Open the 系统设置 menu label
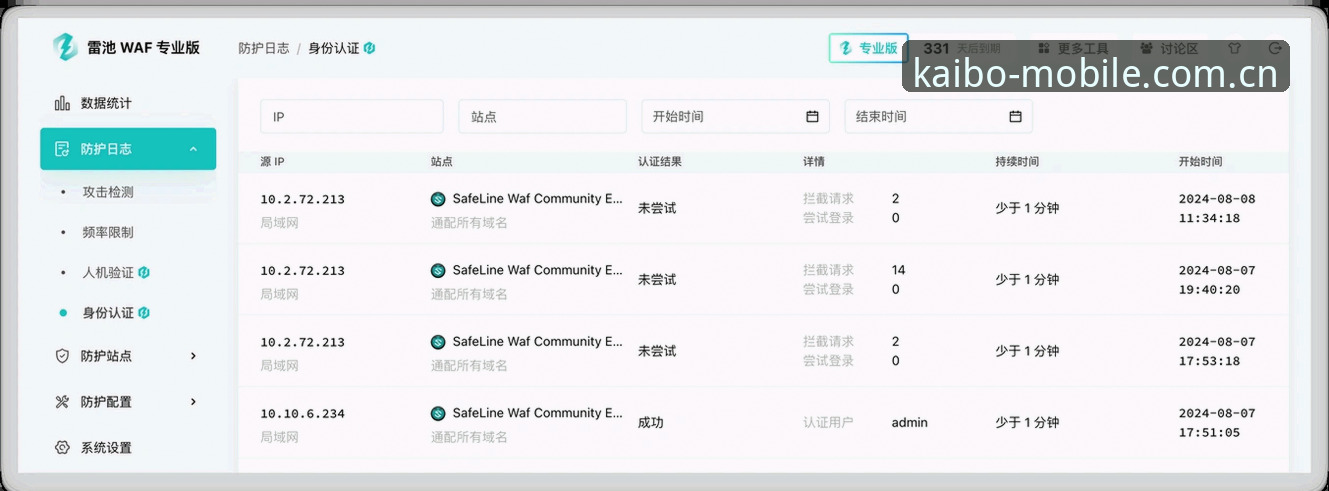The width and height of the screenshot is (1329, 491). tap(106, 448)
